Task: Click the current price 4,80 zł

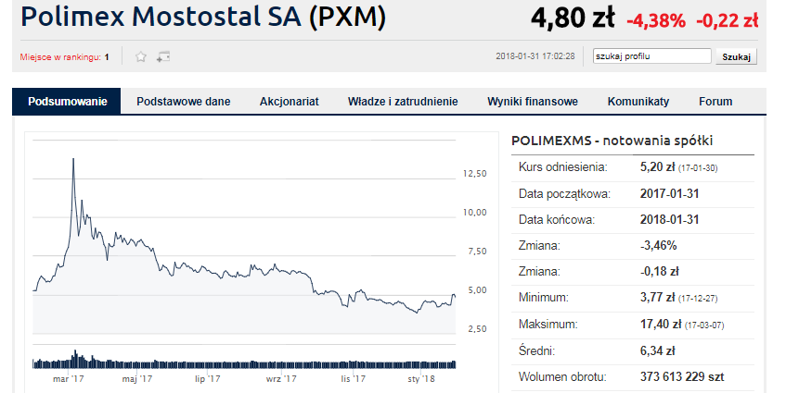Action: [x=572, y=19]
